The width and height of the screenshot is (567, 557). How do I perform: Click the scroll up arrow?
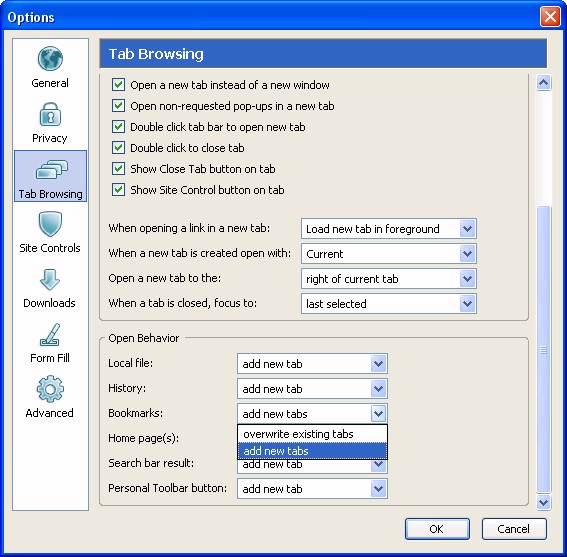click(x=543, y=83)
